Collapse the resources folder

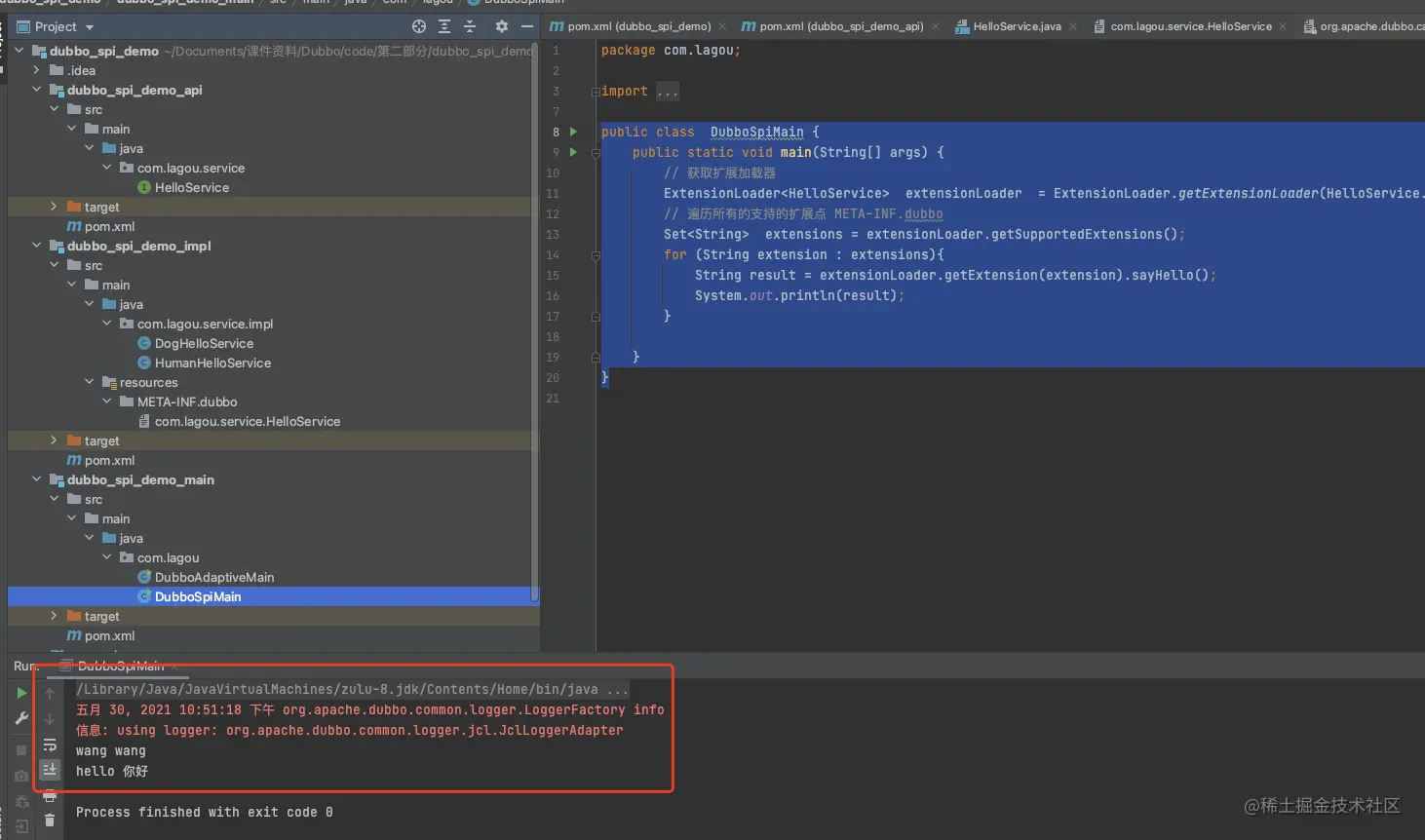[x=90, y=382]
